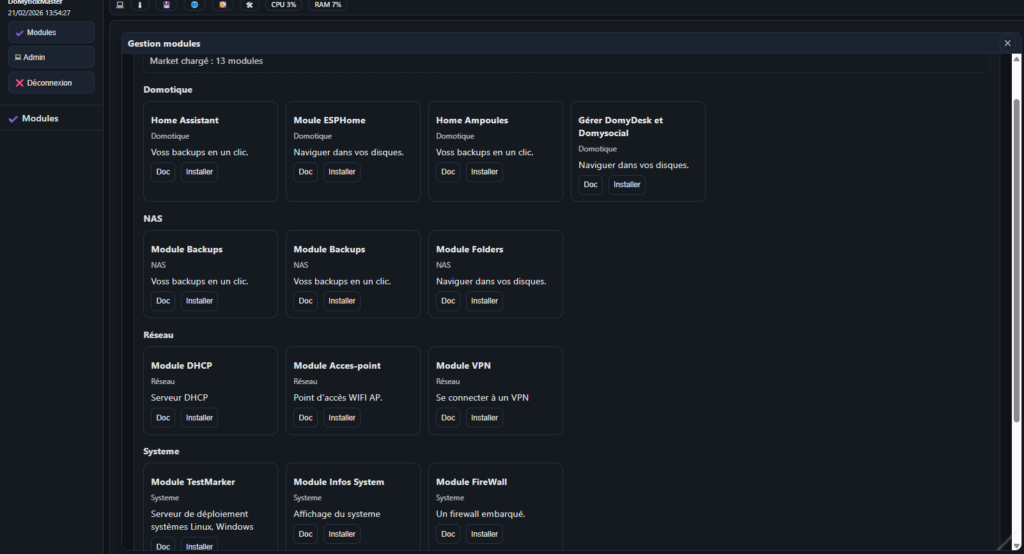Open Doc for Module FireWall
This screenshot has width=1024, height=554.
(448, 534)
